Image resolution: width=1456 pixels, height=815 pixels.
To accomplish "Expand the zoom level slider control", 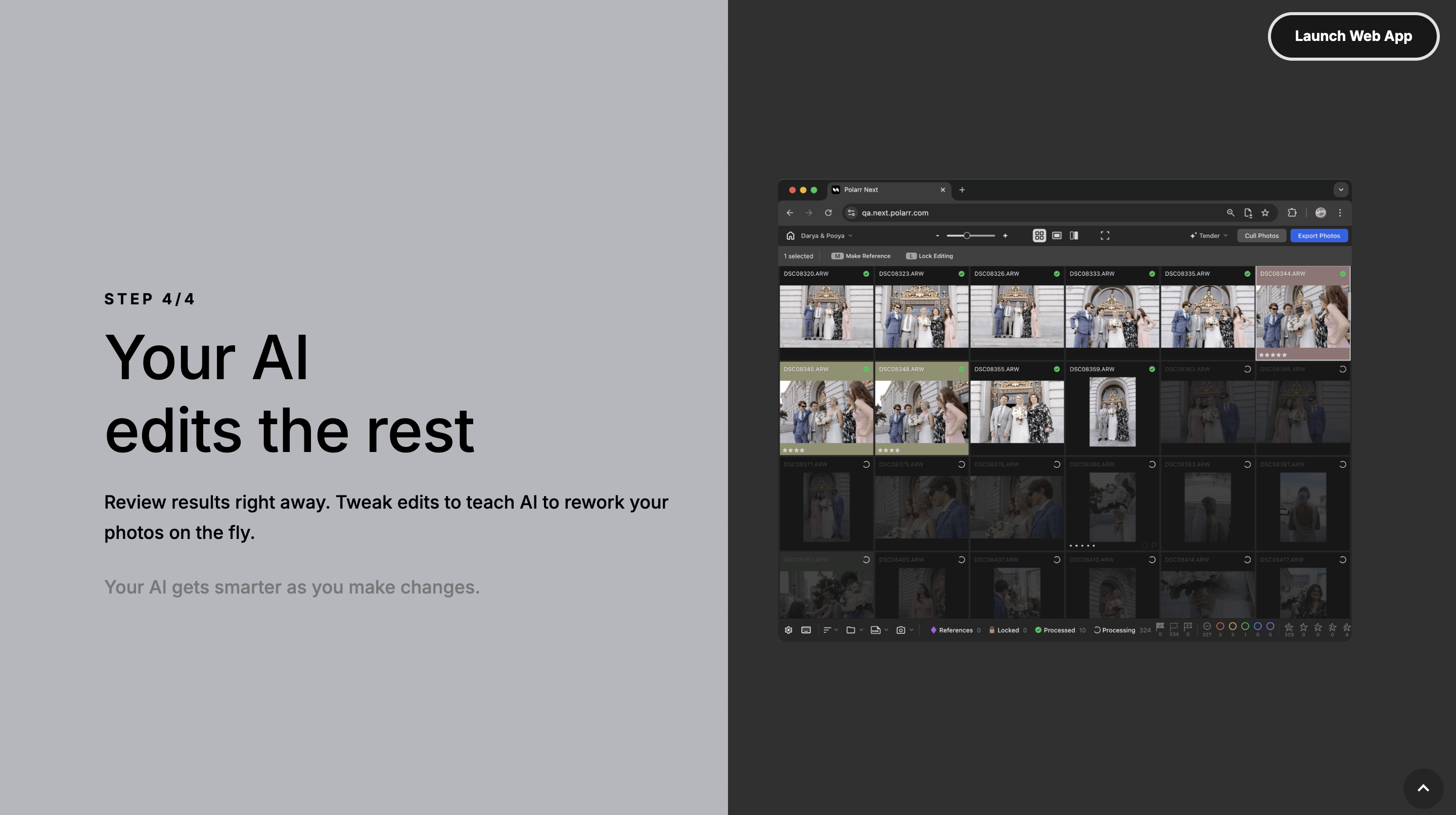I will tap(970, 235).
